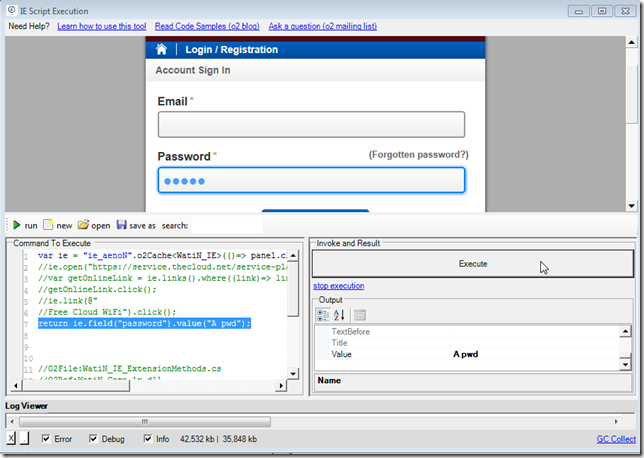Click the X button in the Log Viewer footer
The height and width of the screenshot is (458, 644).
coord(11,438)
